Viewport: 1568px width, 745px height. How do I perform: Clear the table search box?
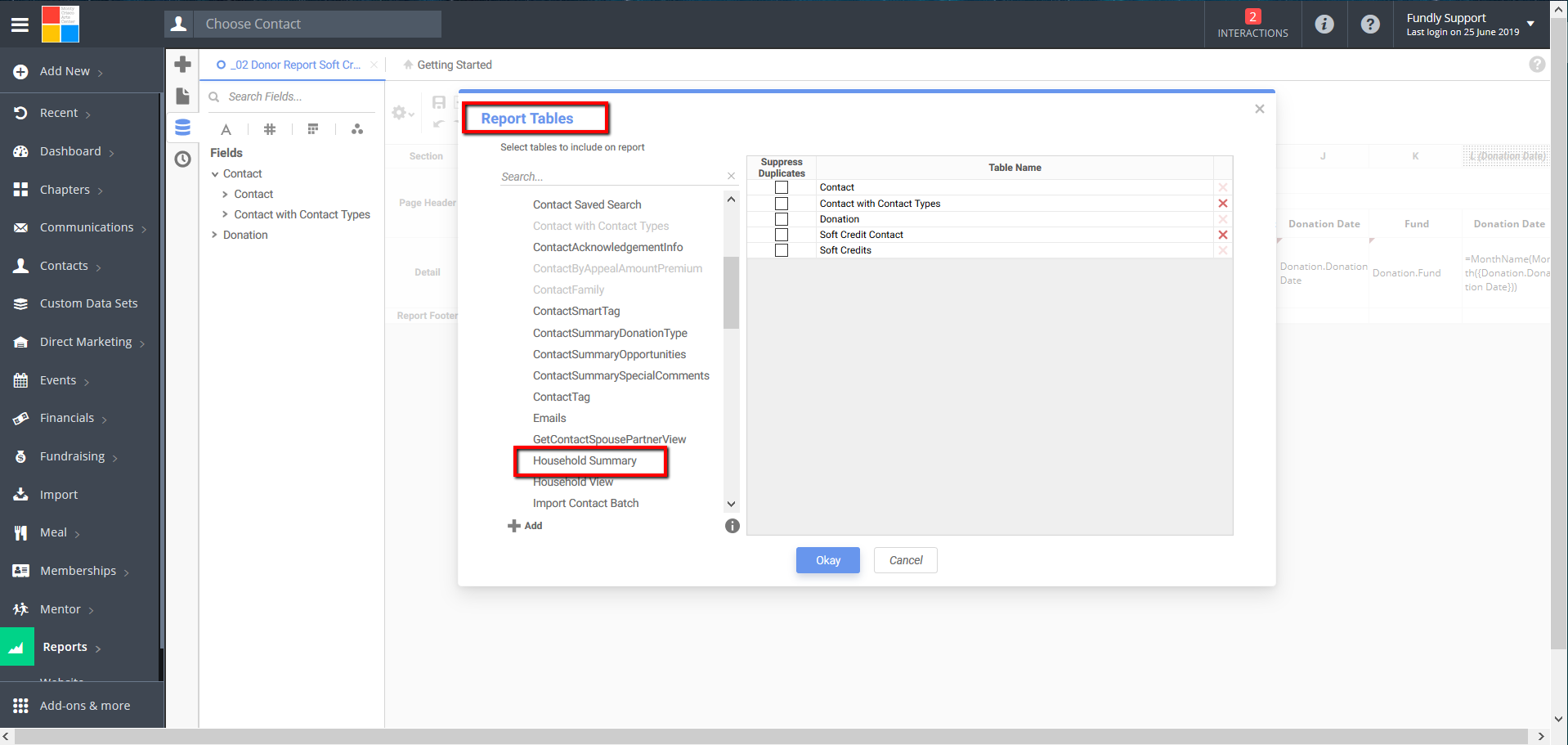731,176
